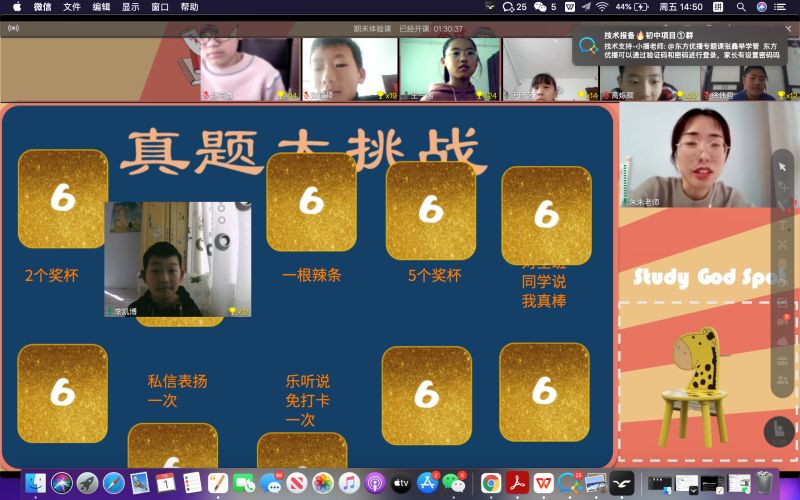Open Trash in the dock
The height and width of the screenshot is (500, 800).
pyautogui.click(x=764, y=483)
